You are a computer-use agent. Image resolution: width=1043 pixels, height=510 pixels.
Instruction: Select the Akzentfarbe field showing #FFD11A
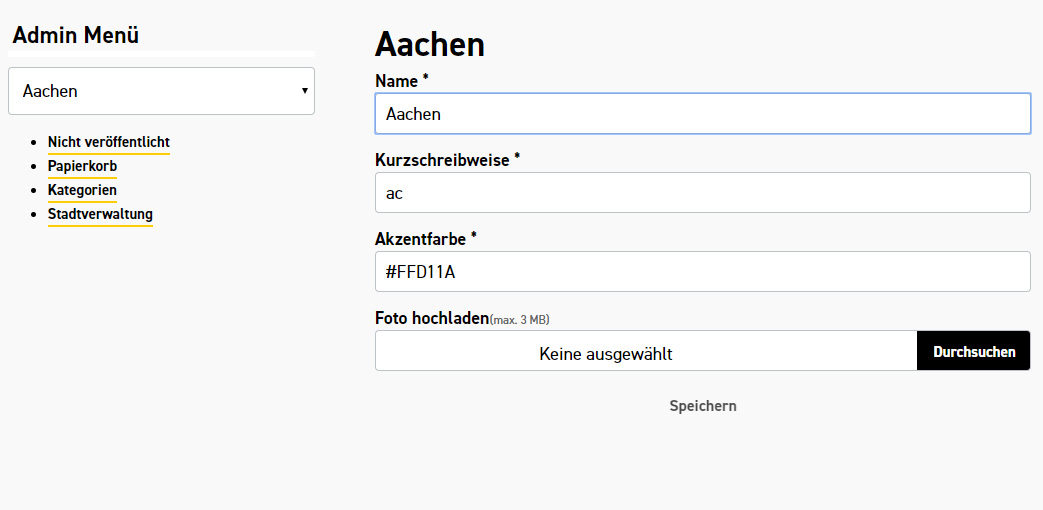click(x=702, y=271)
